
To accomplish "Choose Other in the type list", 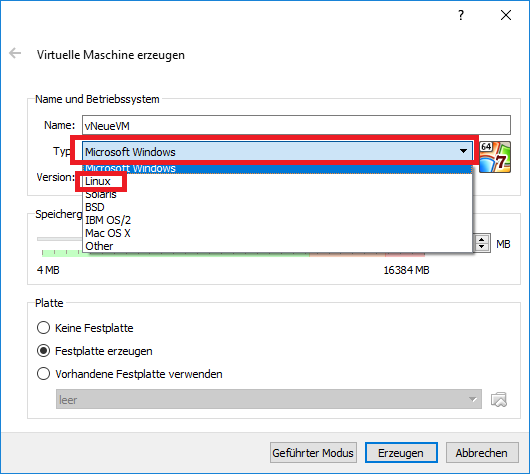I will click(x=277, y=246).
